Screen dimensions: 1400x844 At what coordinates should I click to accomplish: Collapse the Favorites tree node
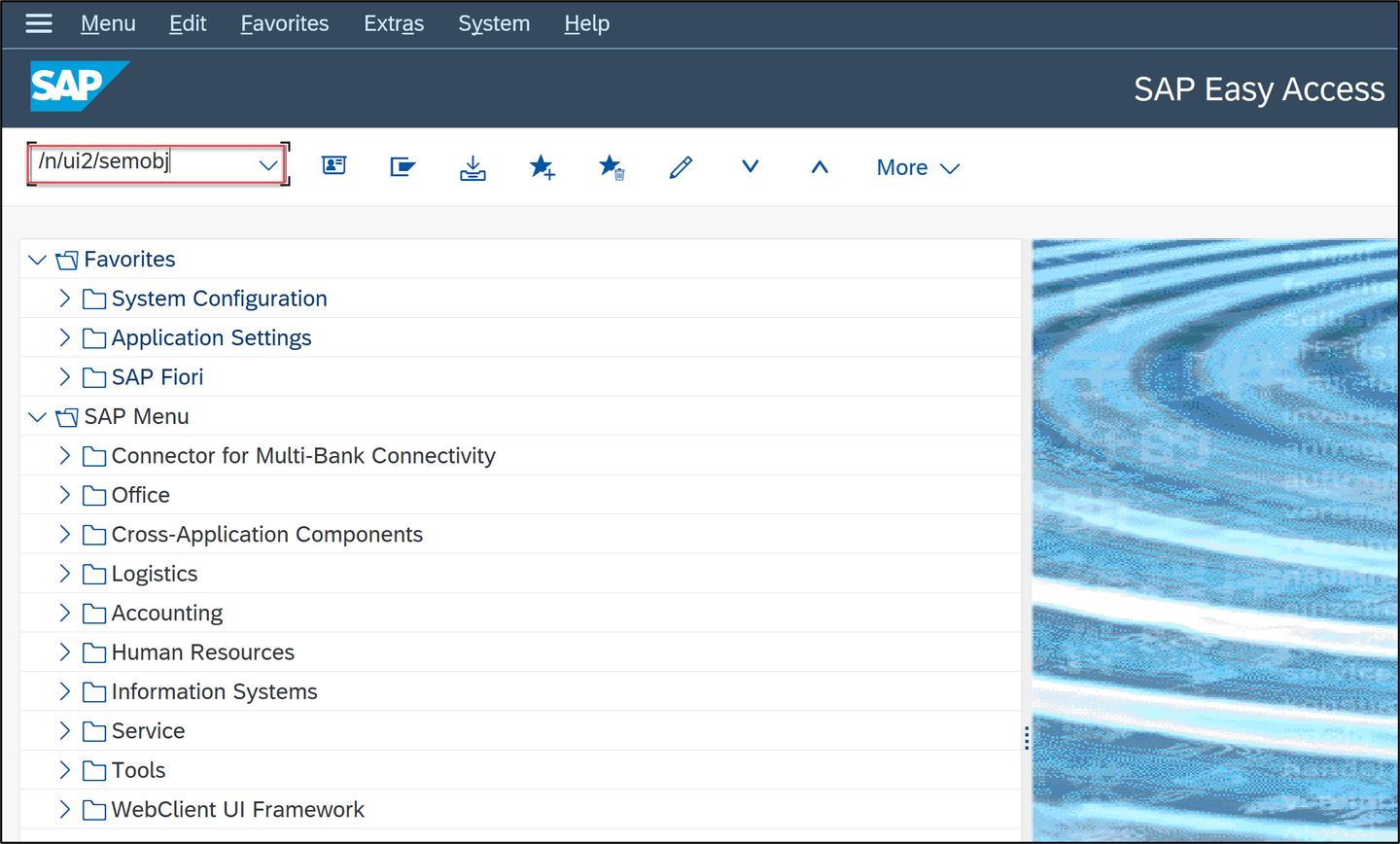coord(38,260)
